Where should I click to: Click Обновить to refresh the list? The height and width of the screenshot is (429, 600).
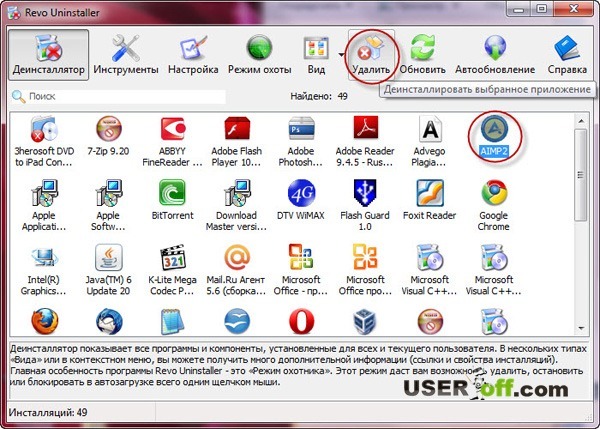point(422,55)
